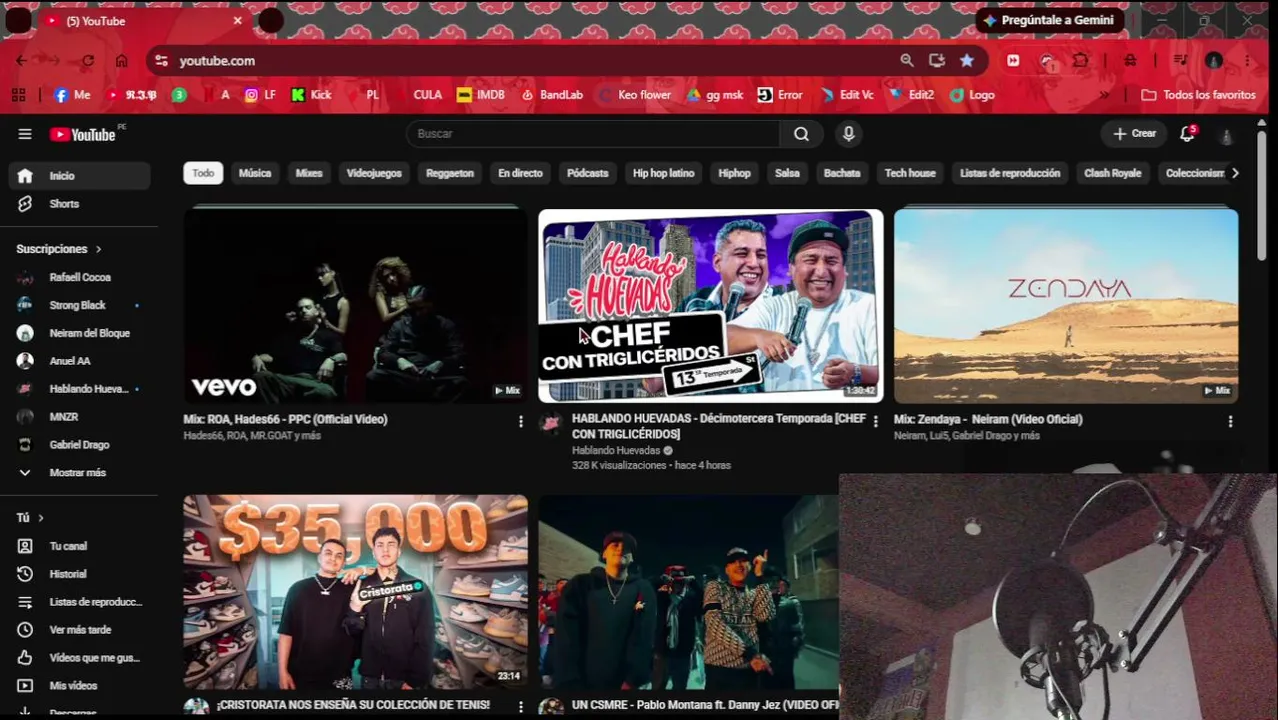This screenshot has height=720, width=1278.
Task: Select the En directo filter chip
Action: click(x=520, y=173)
